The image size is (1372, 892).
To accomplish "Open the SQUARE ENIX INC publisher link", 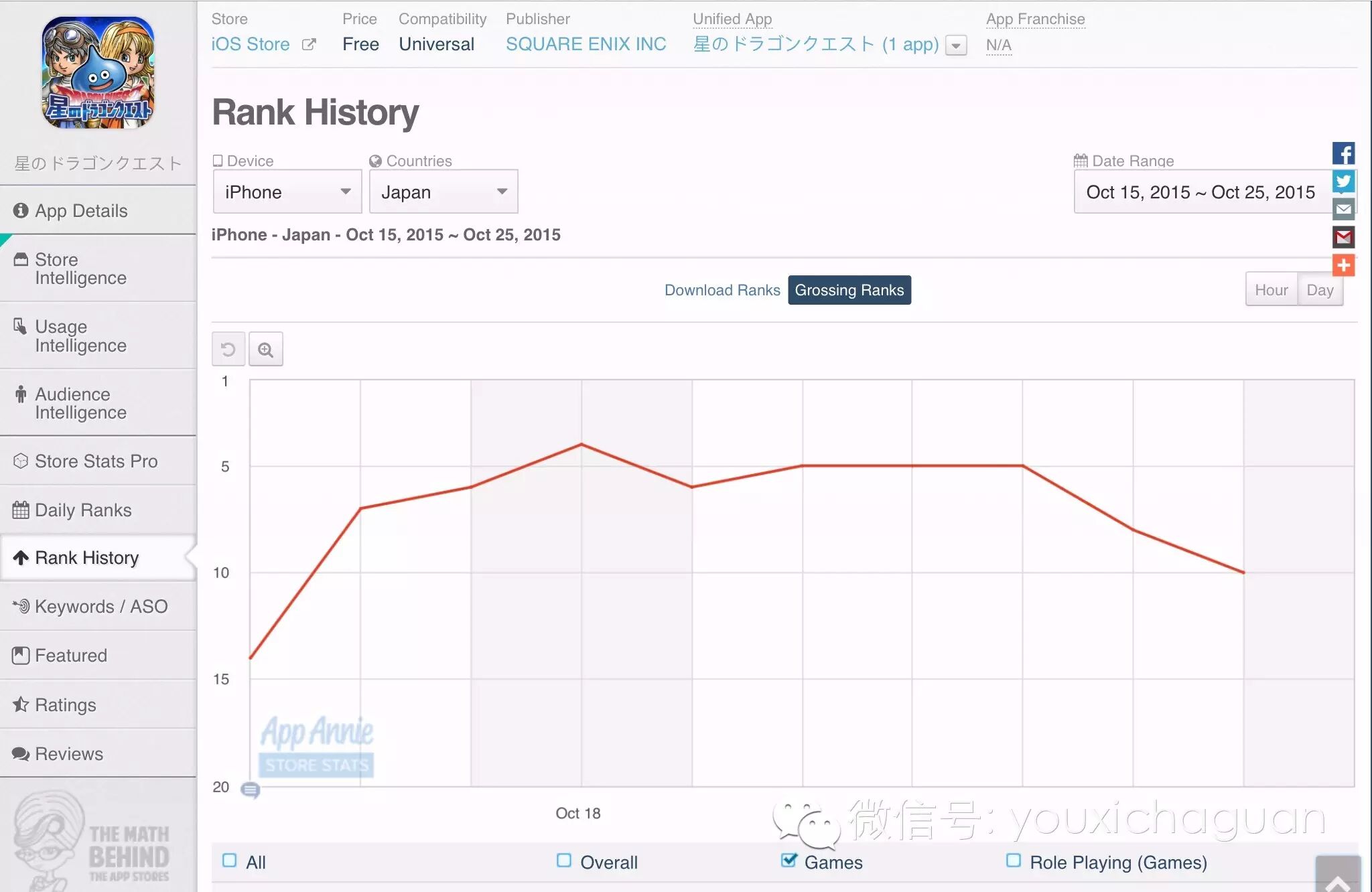I will (586, 44).
